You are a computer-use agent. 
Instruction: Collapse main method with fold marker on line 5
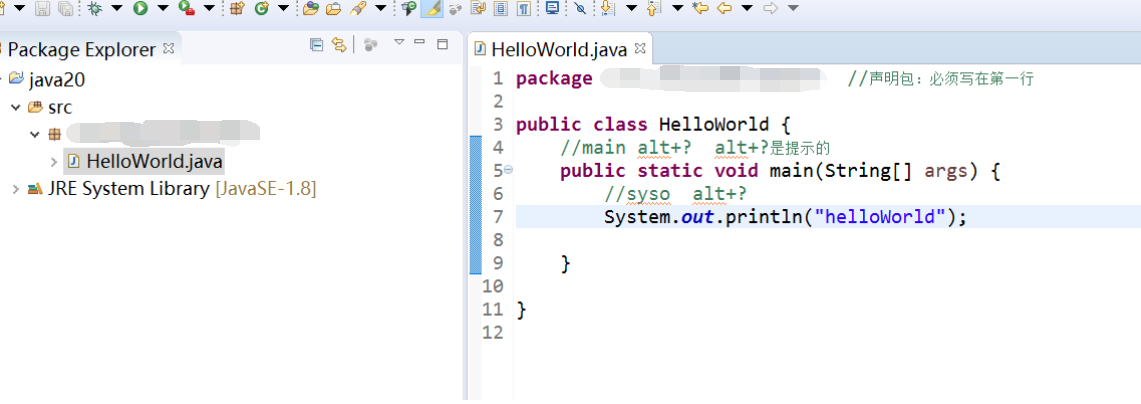point(509,170)
